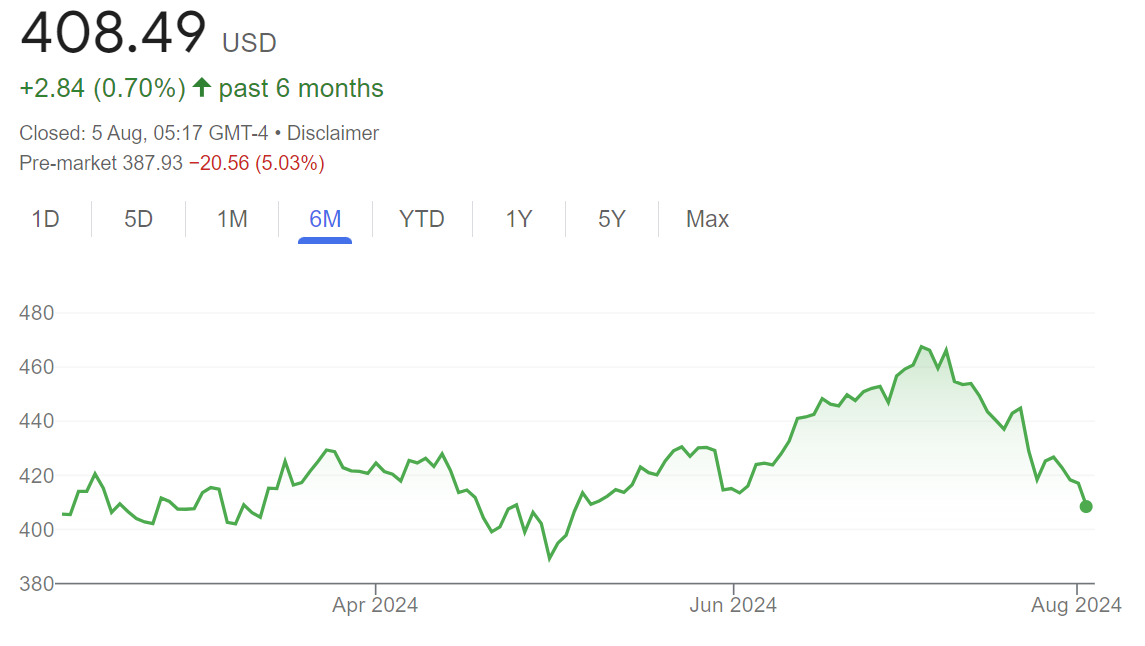Switch to the 1D time range tab

point(46,219)
